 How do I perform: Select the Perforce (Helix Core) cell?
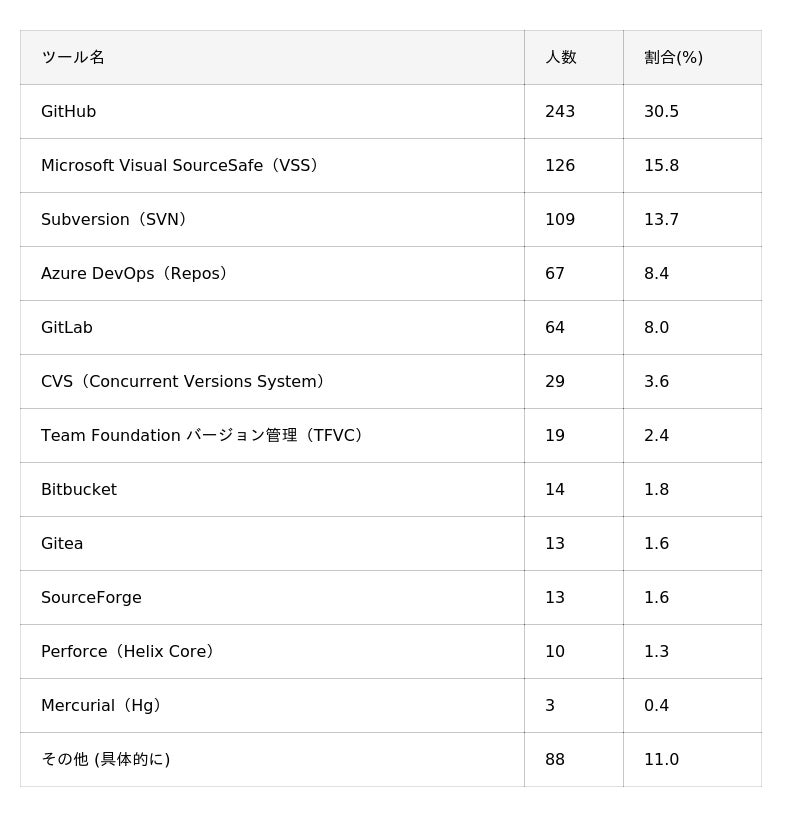(x=272, y=651)
